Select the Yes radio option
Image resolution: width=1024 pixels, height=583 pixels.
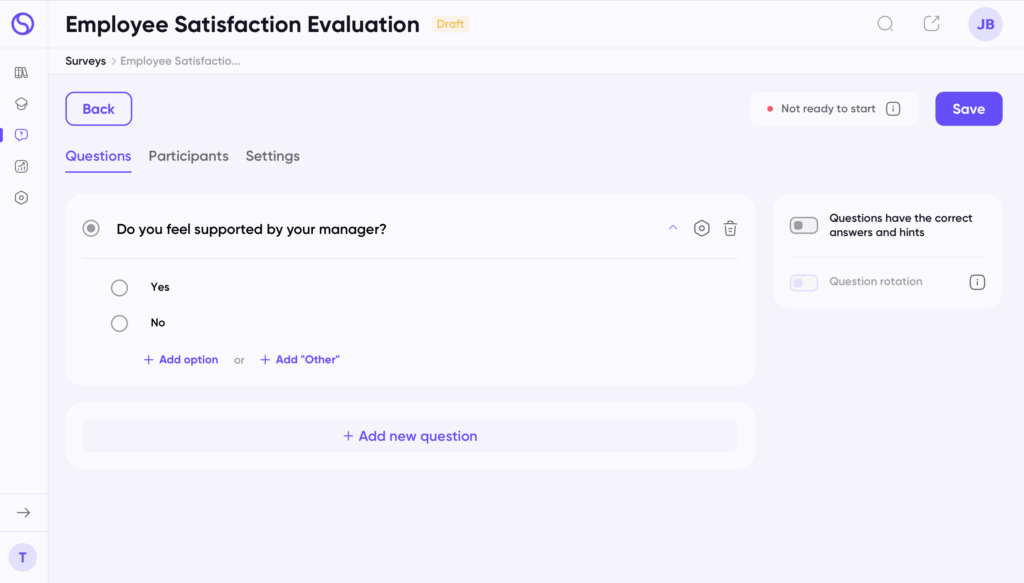(120, 288)
